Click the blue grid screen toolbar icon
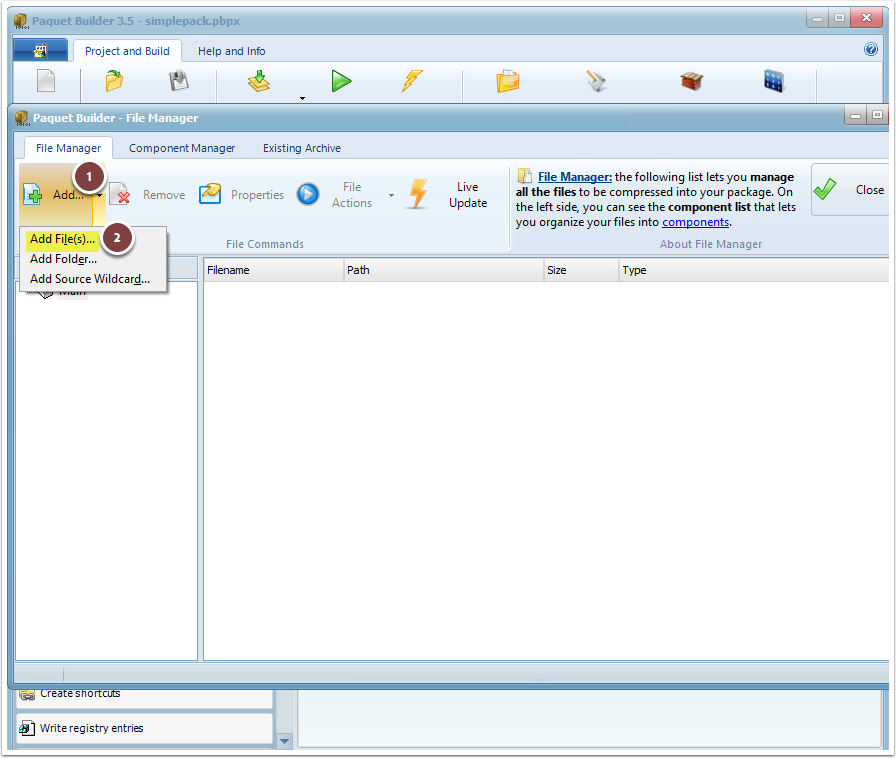The width and height of the screenshot is (896, 758). click(x=774, y=81)
